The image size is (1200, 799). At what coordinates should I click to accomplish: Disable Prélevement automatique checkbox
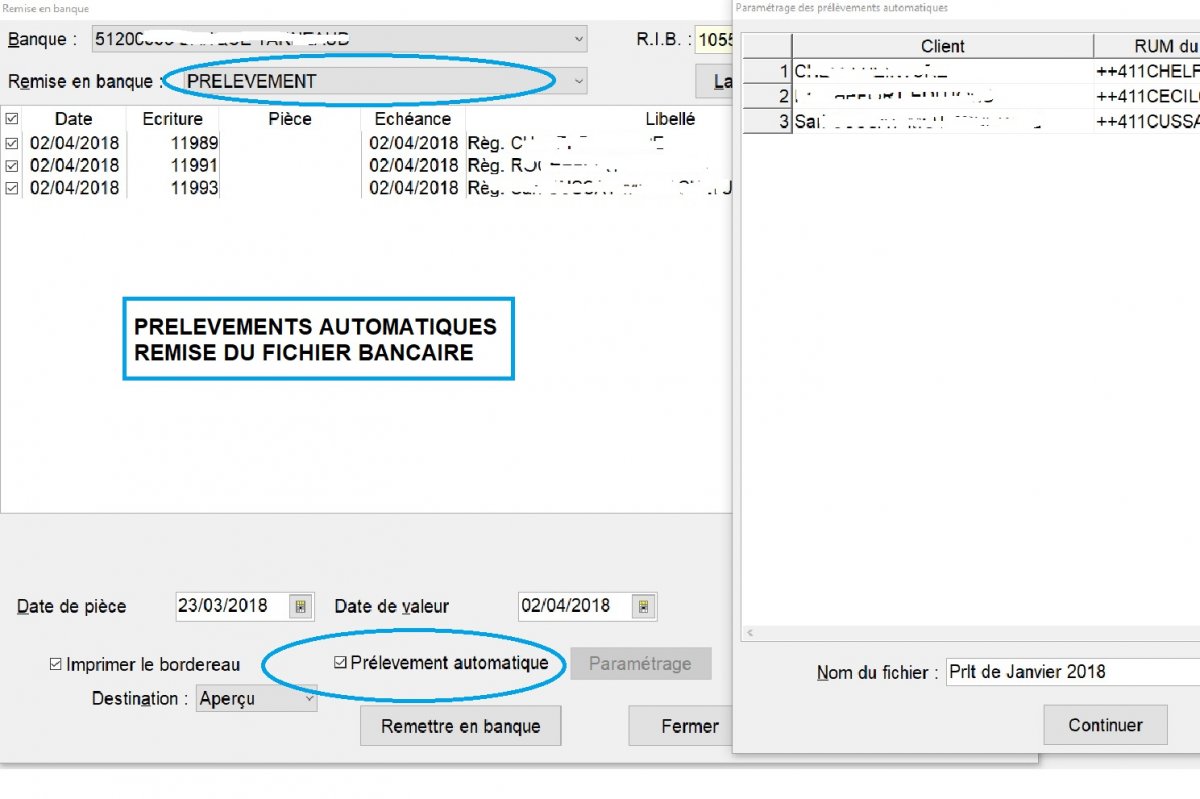[x=341, y=662]
